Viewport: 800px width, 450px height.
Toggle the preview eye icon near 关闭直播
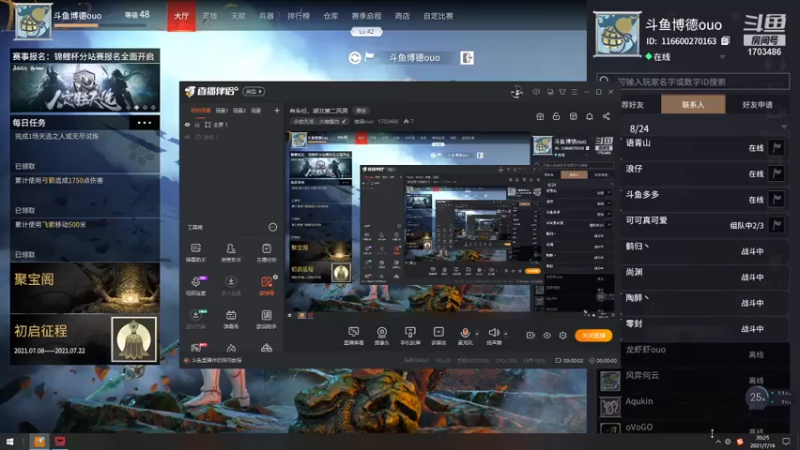point(547,335)
